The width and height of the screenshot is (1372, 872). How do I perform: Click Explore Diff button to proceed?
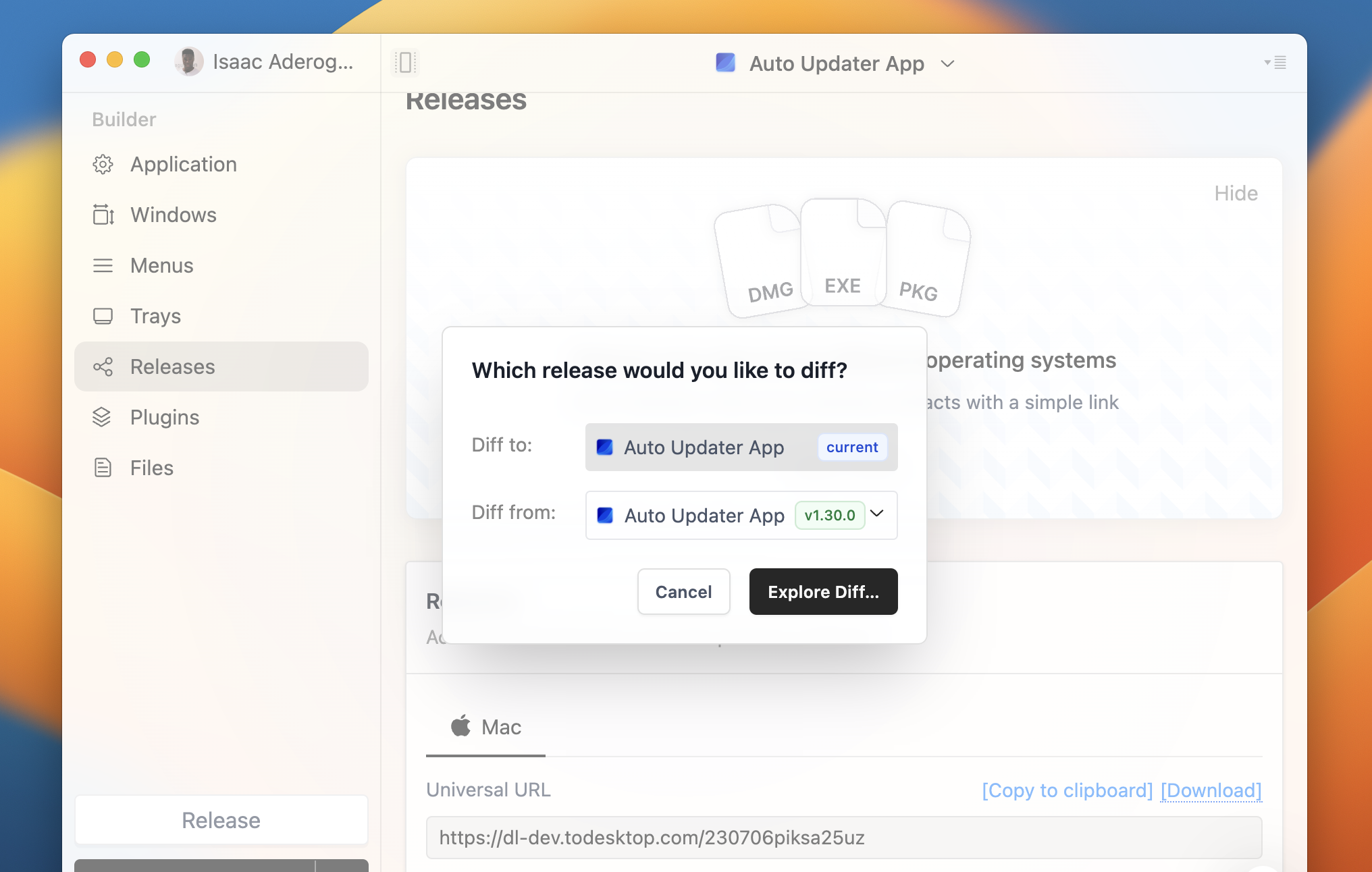(x=823, y=591)
